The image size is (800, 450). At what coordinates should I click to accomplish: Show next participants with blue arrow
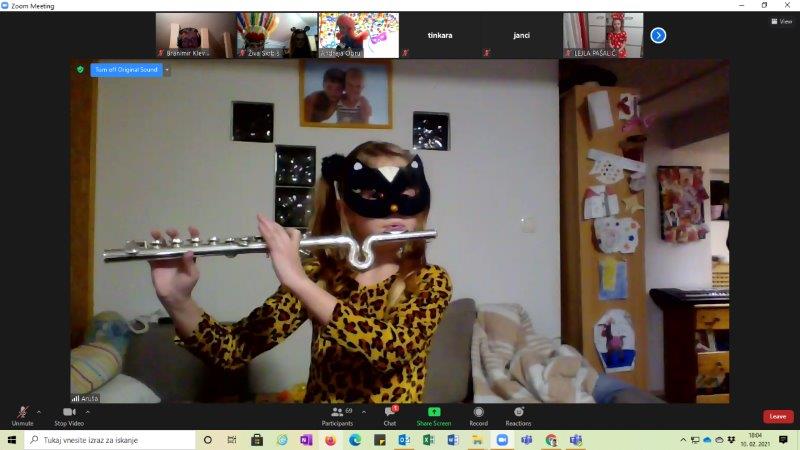(x=658, y=35)
